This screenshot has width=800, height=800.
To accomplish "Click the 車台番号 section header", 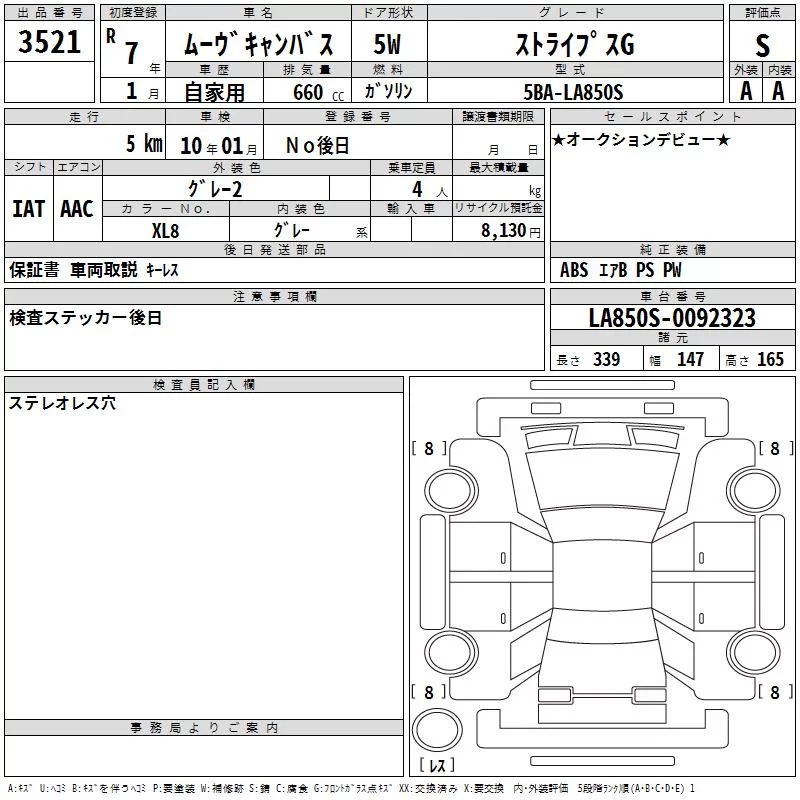I will [x=672, y=296].
